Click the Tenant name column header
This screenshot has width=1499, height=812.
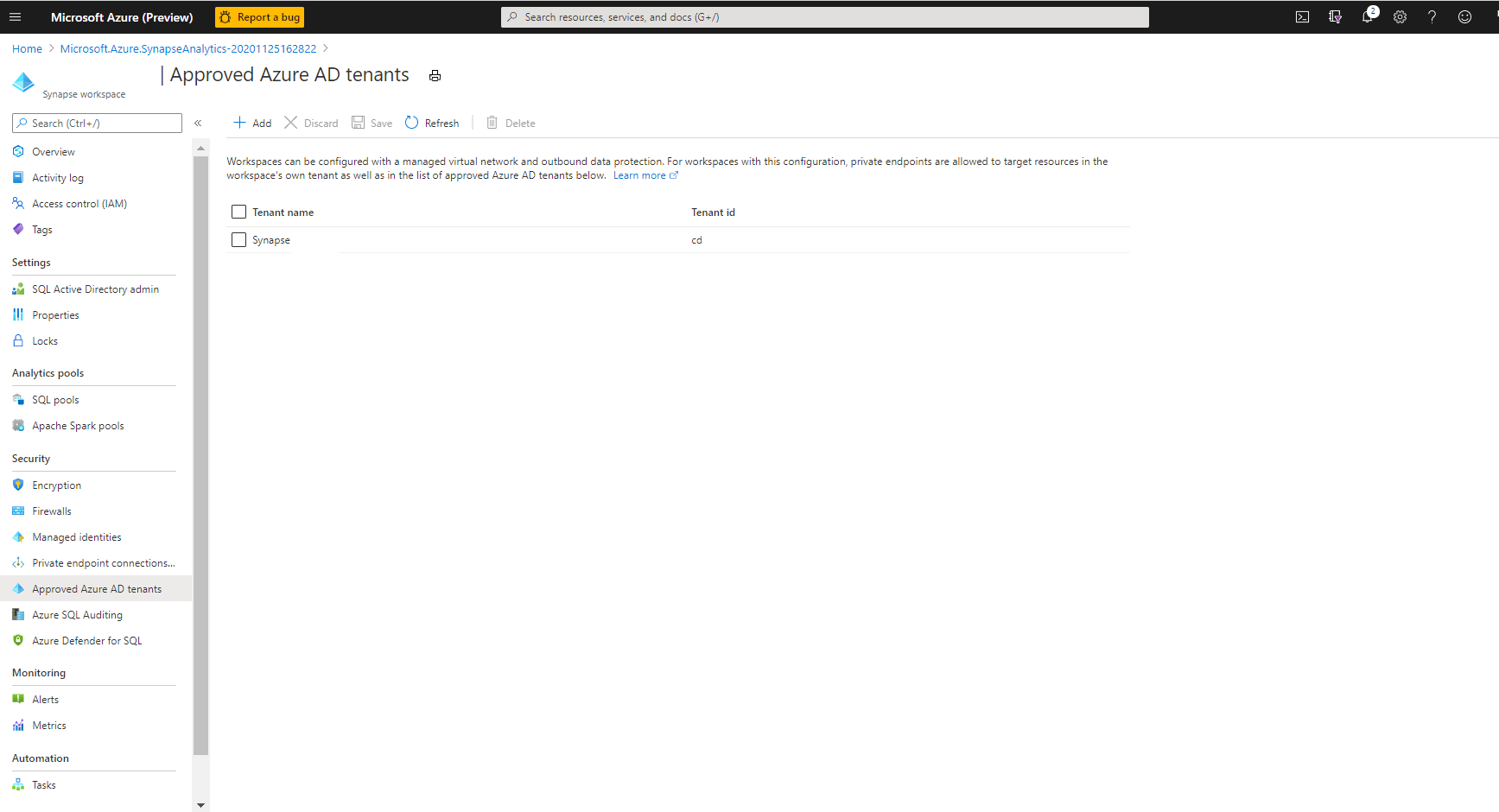point(283,213)
